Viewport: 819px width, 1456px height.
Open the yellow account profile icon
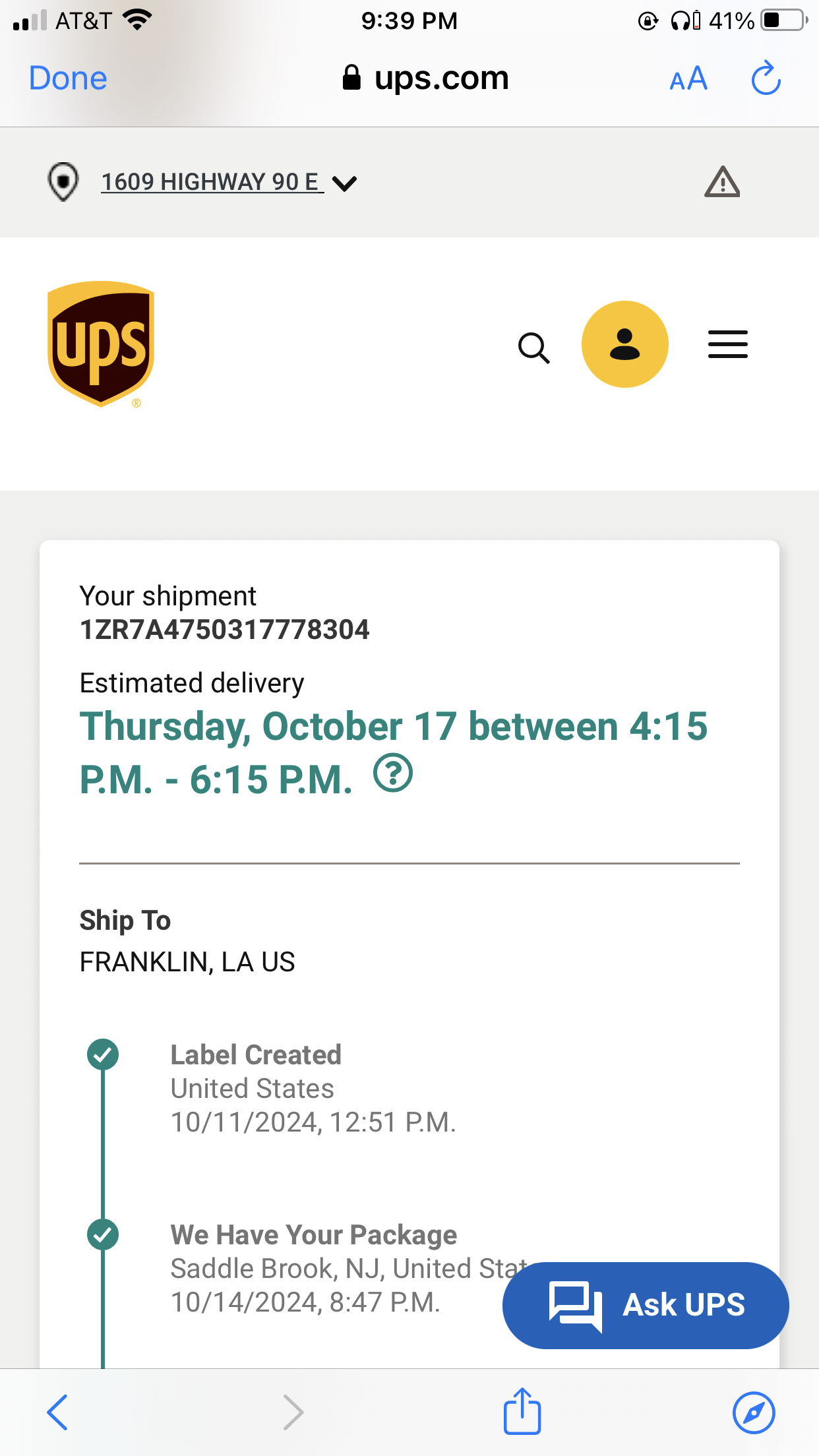point(624,344)
